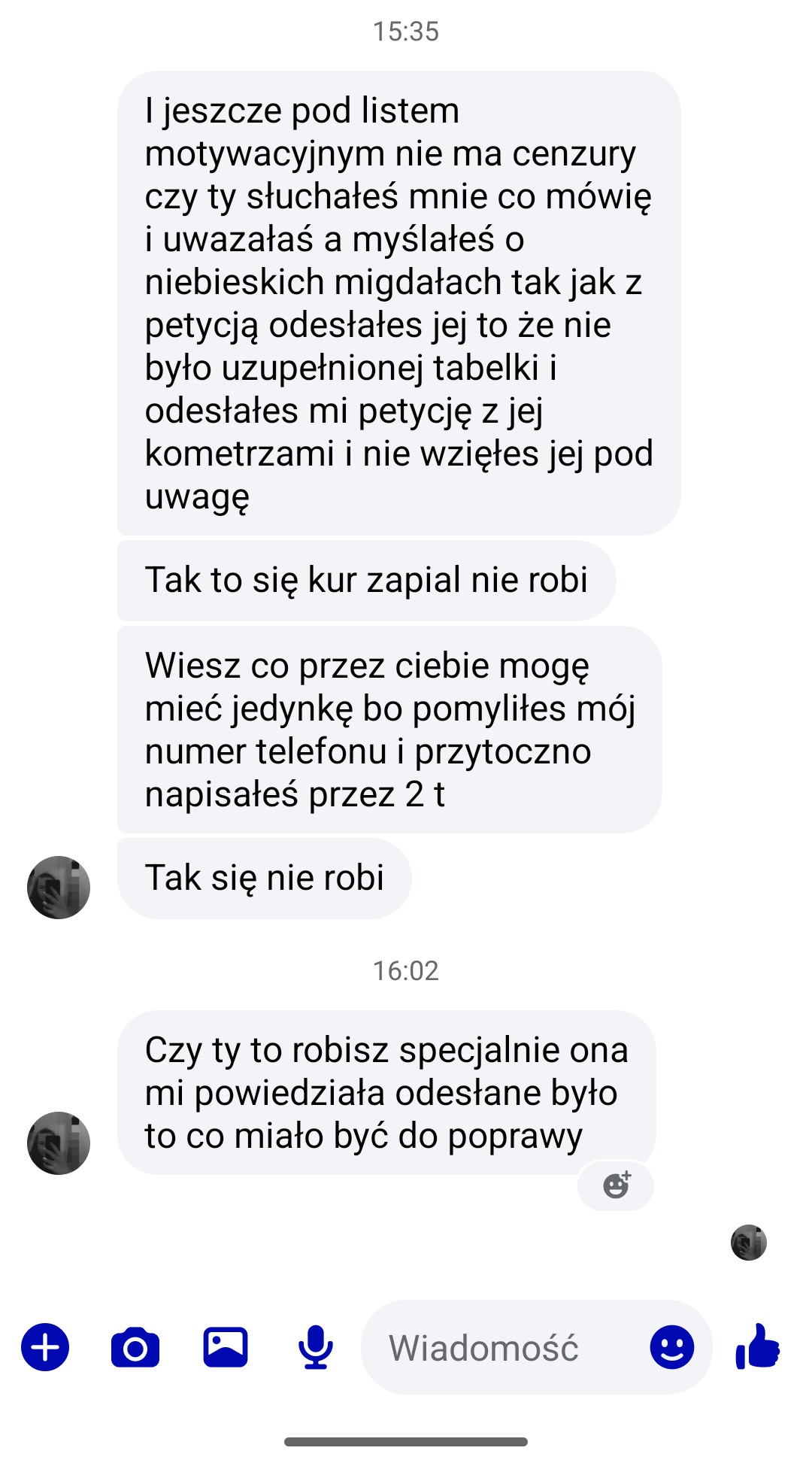
Task: Tap the camera icon
Action: [x=135, y=1347]
